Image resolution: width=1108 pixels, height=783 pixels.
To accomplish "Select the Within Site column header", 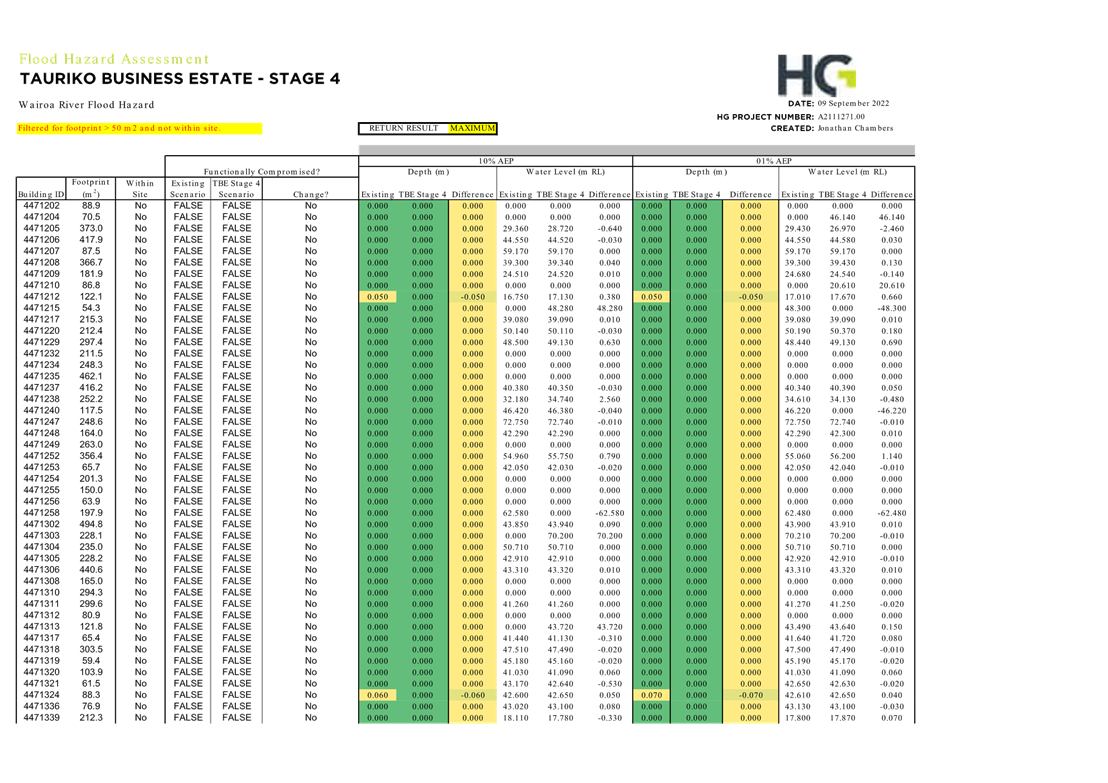I will point(140,188).
